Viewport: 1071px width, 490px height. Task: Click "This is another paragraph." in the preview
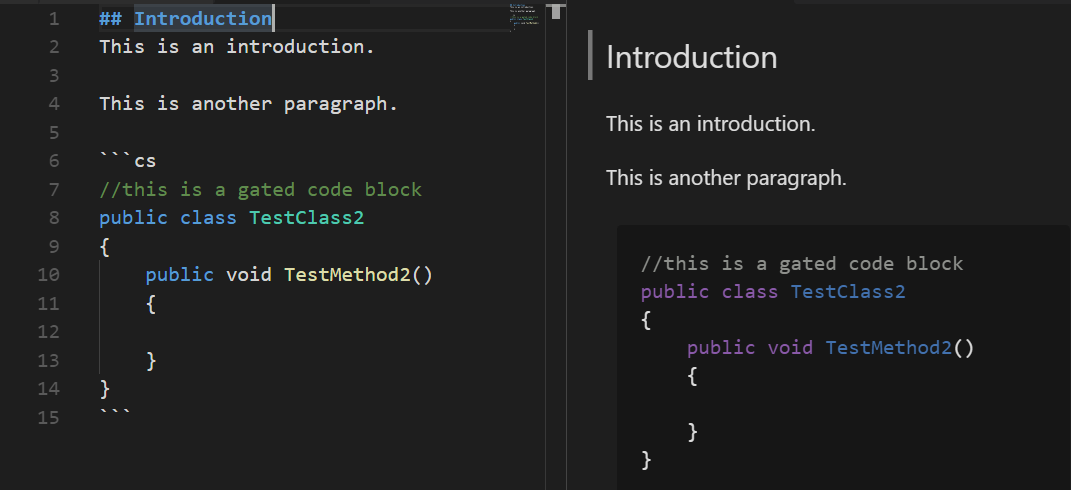tap(726, 178)
